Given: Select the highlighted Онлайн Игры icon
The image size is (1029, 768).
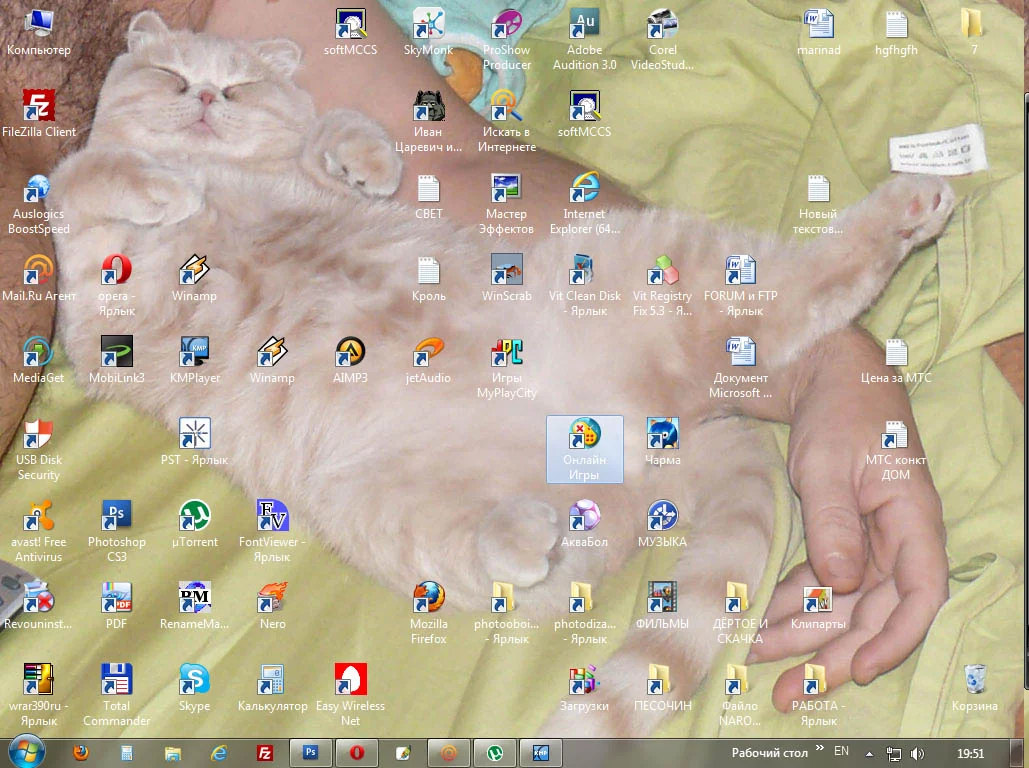Looking at the screenshot, I should [584, 450].
